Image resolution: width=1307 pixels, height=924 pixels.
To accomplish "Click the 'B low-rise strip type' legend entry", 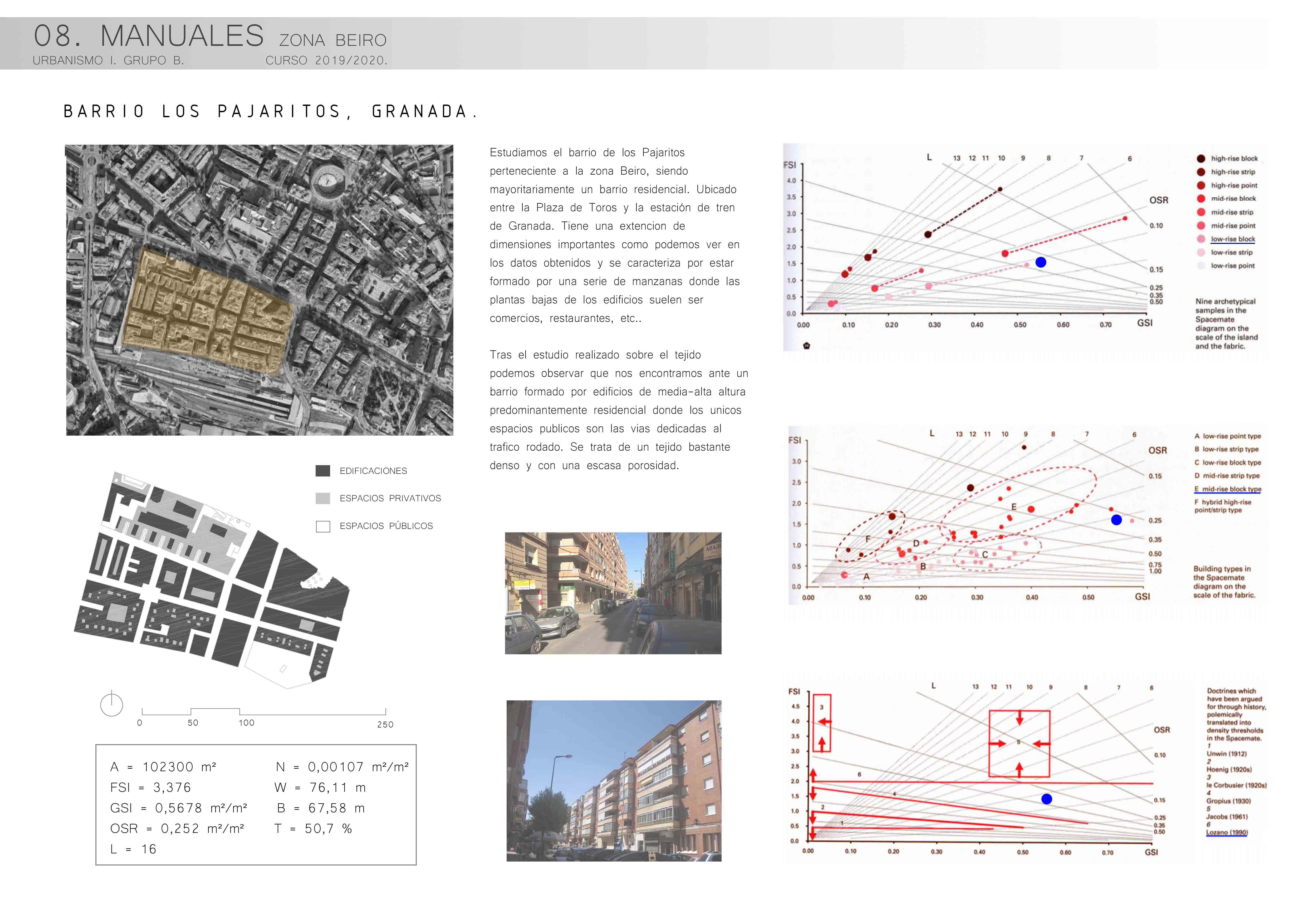I will 1227,449.
